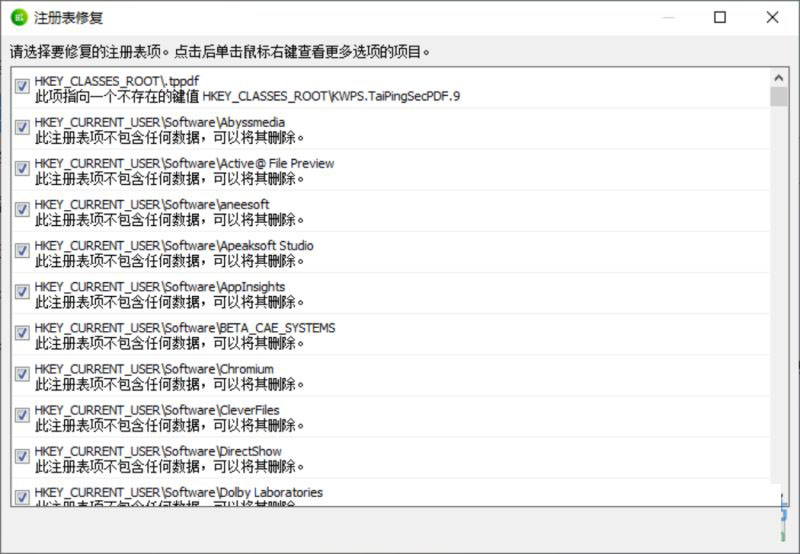Screen dimensions: 800x554
Task: Uncheck the CleverFiles entry checkbox
Action: [x=22, y=415]
